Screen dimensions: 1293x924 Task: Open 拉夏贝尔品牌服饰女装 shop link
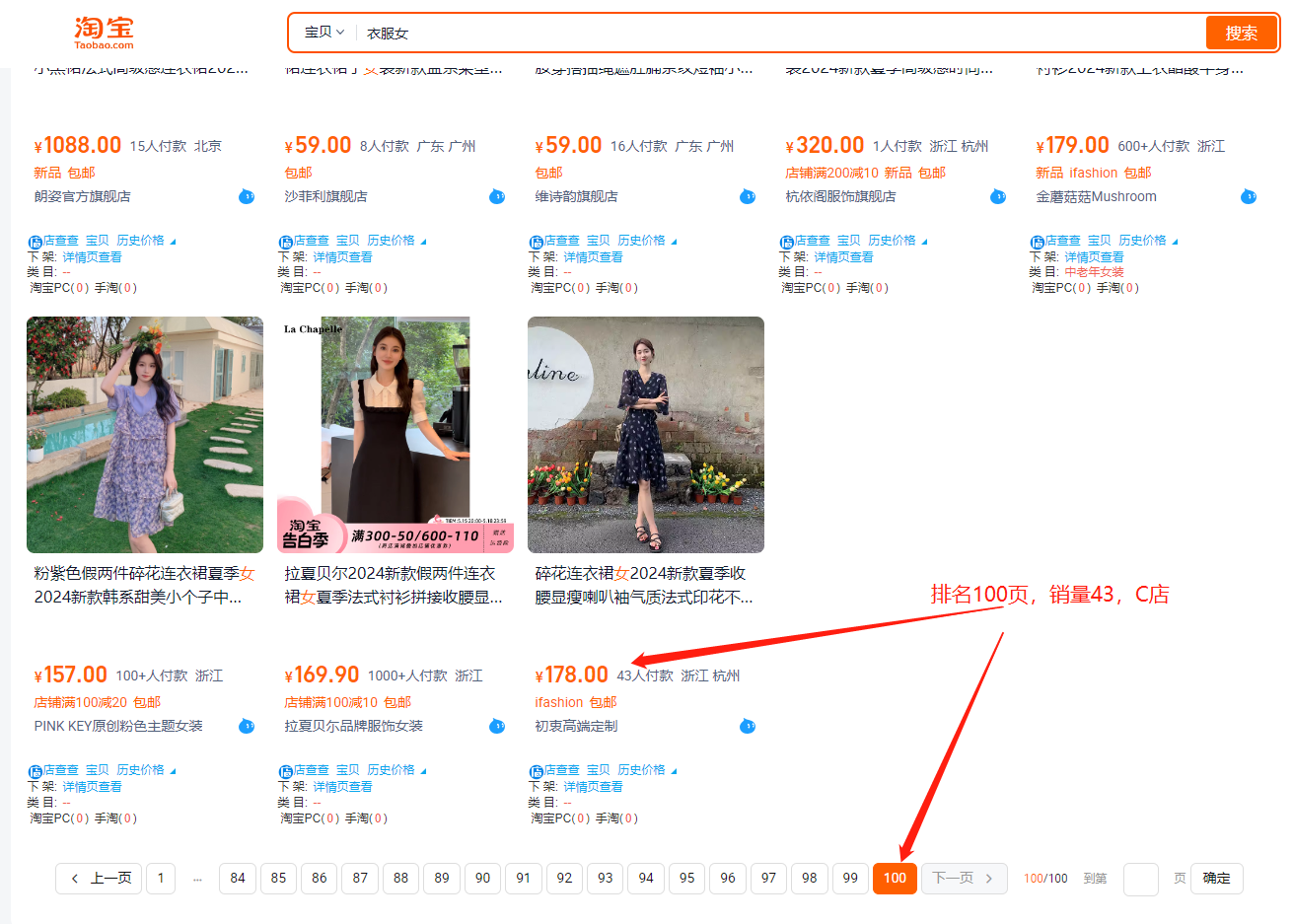point(354,726)
